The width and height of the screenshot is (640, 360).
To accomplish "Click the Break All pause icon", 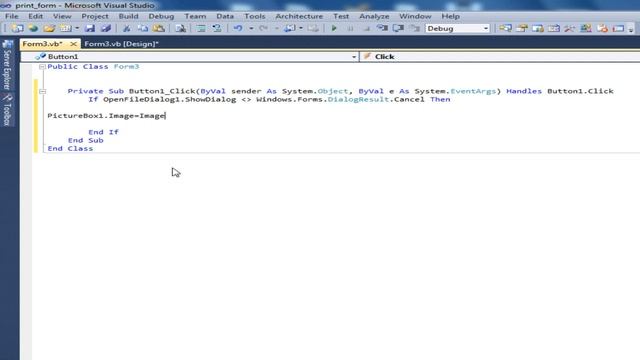I will [x=350, y=29].
